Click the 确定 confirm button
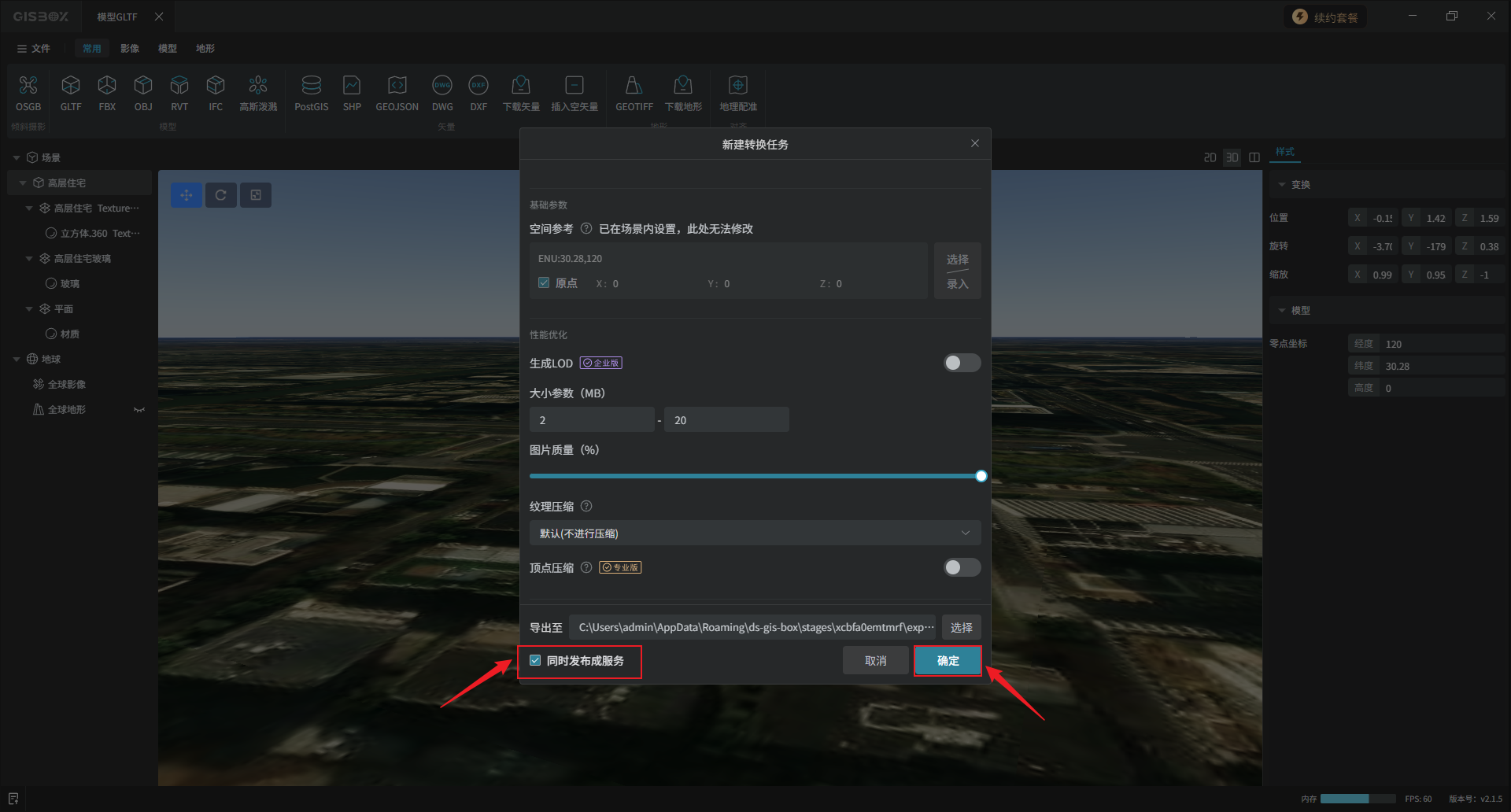This screenshot has height=812, width=1511. 948,661
